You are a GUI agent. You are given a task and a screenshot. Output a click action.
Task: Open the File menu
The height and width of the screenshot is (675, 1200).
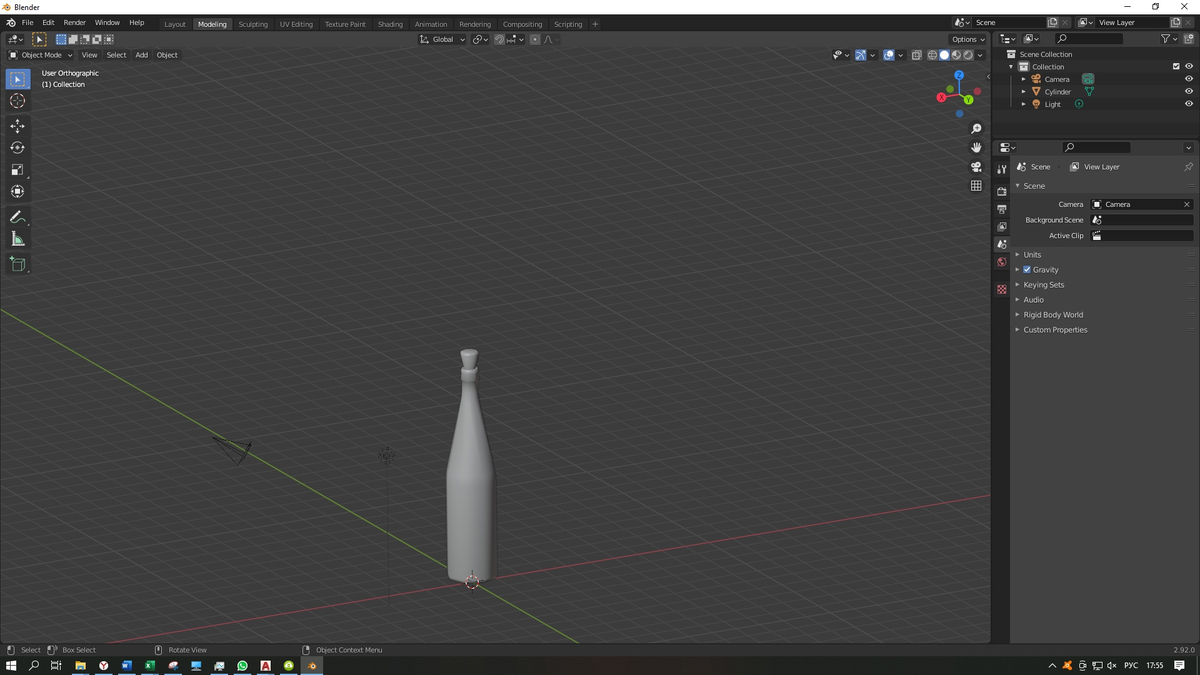[x=27, y=22]
